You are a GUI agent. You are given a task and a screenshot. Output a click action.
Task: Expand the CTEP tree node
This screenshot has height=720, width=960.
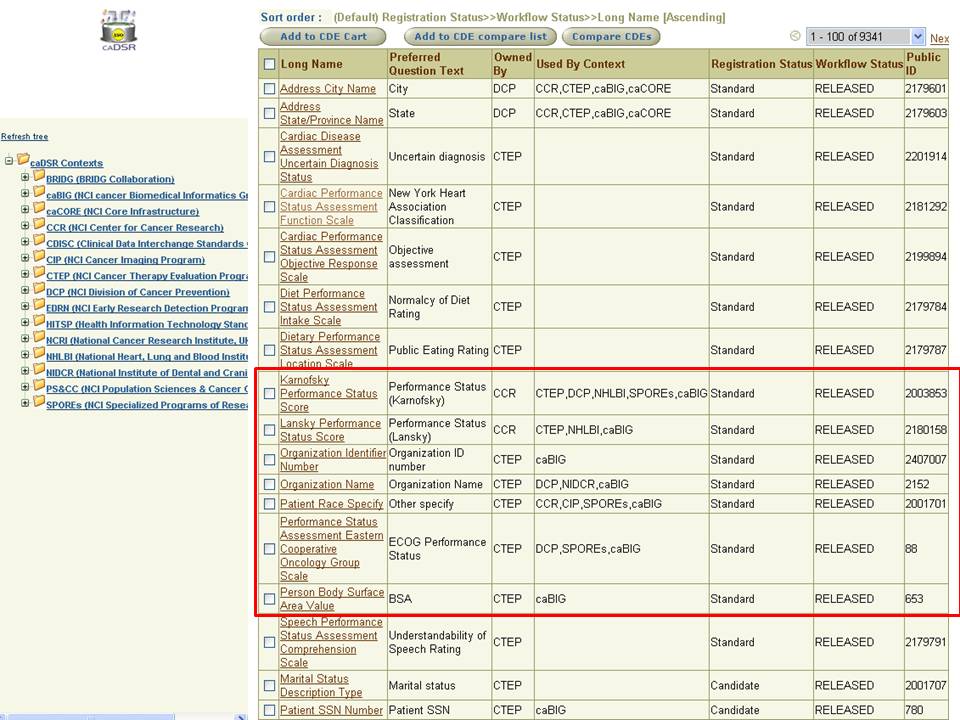(25, 274)
